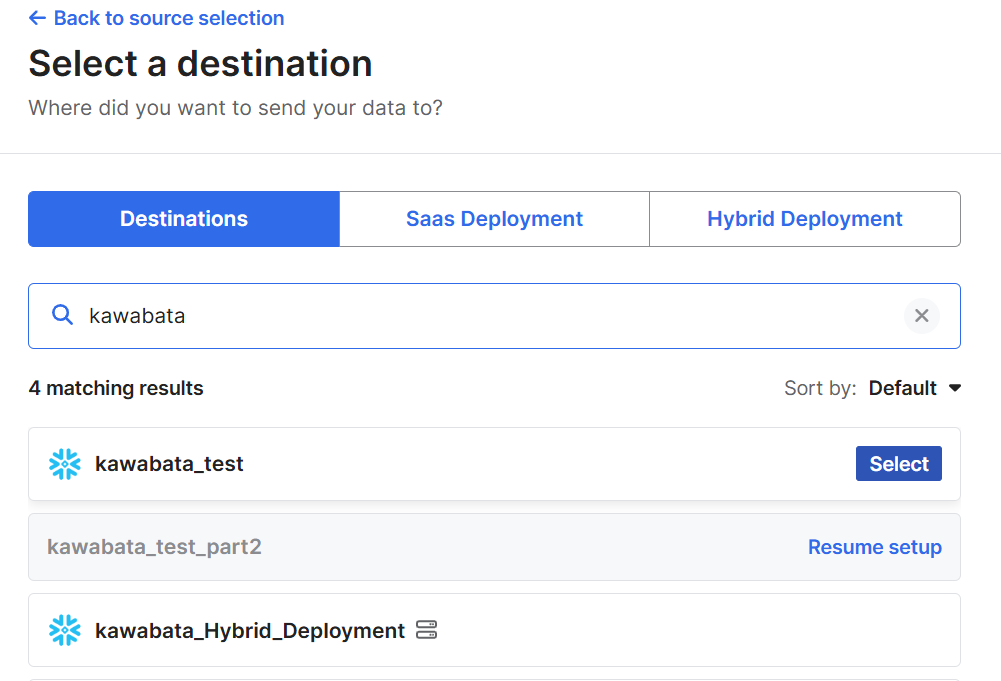Clear the search with the X icon
The height and width of the screenshot is (681, 1001).
(921, 316)
